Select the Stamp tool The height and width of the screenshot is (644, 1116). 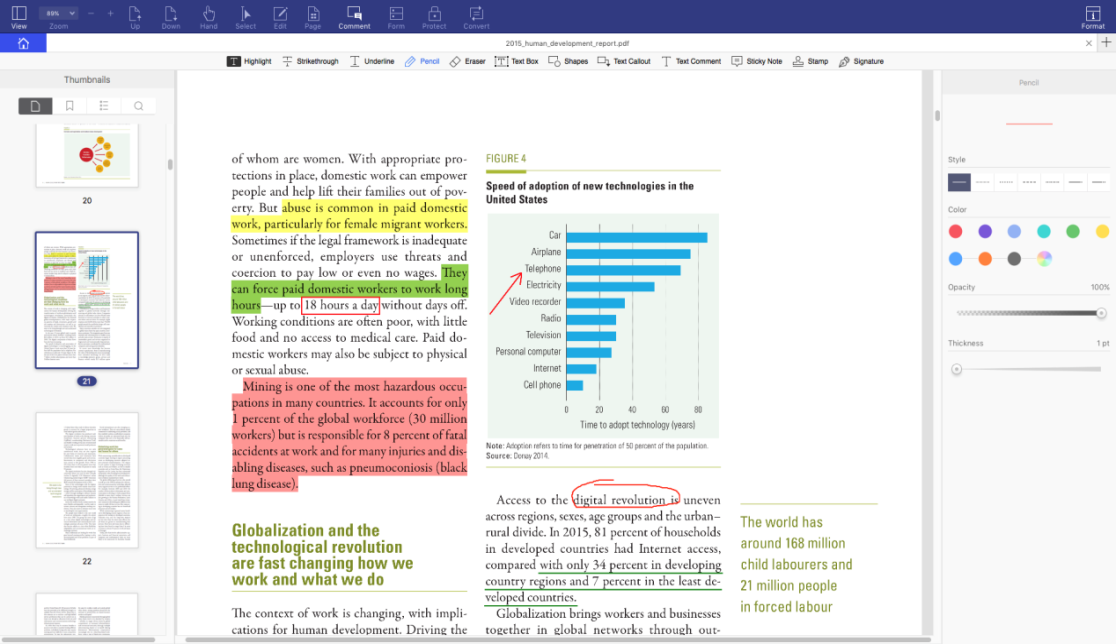810,61
